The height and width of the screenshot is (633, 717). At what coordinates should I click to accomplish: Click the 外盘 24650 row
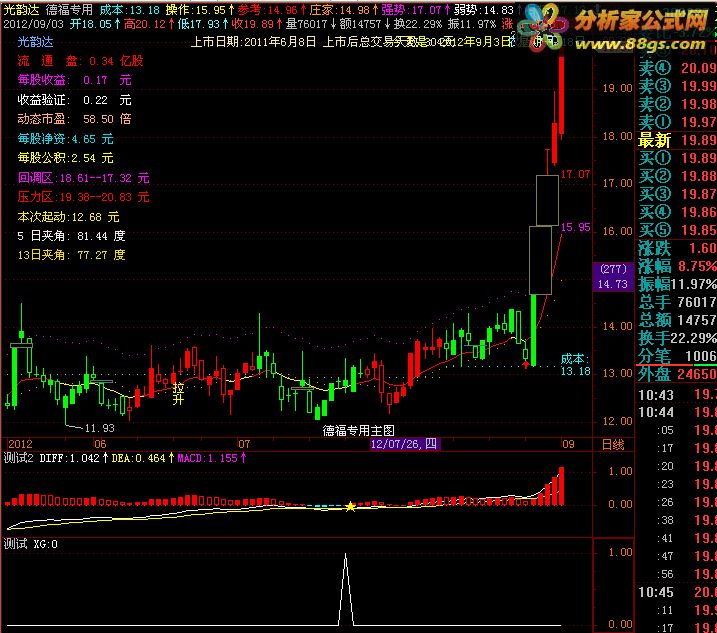pyautogui.click(x=677, y=374)
